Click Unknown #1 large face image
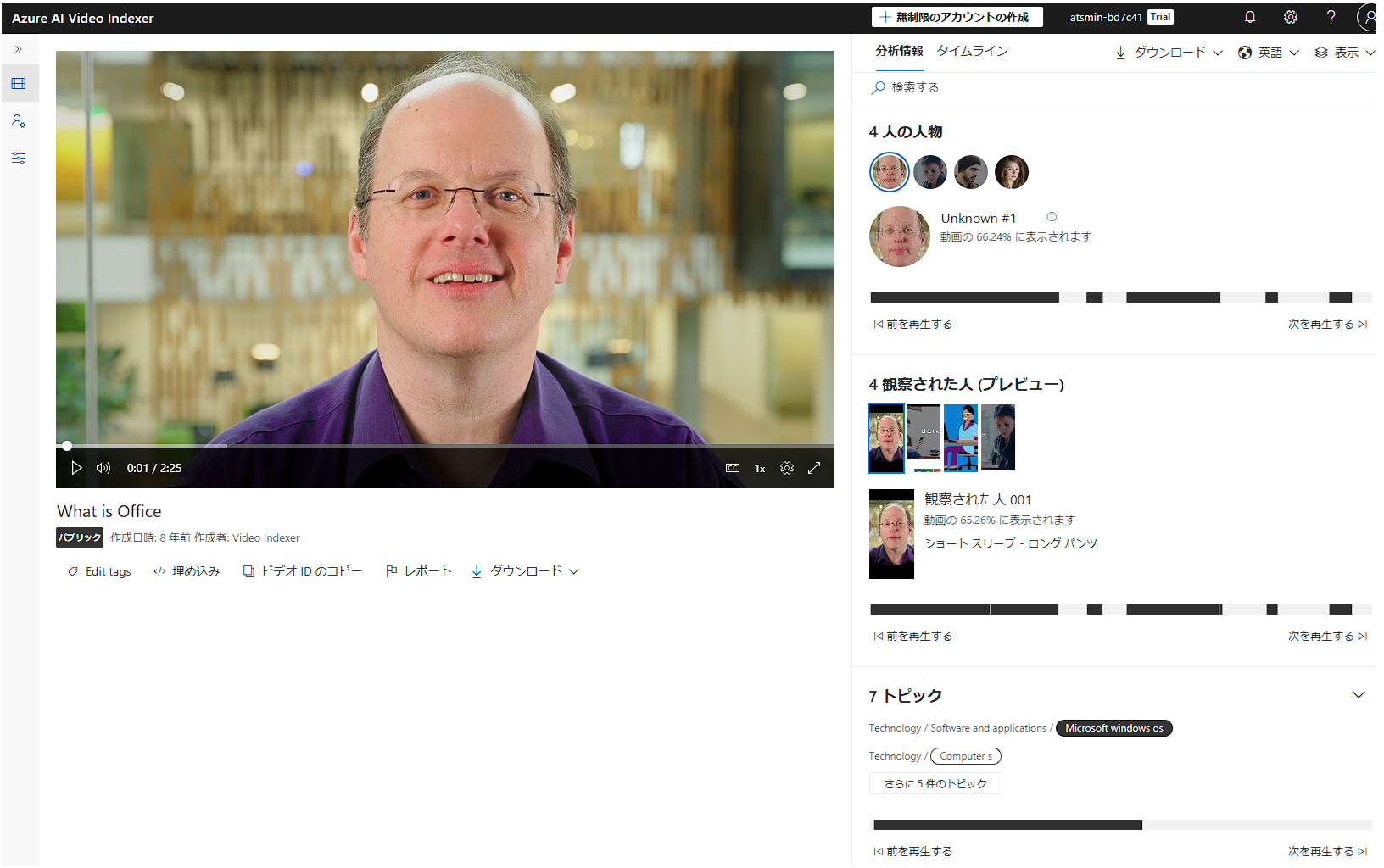 tap(900, 236)
